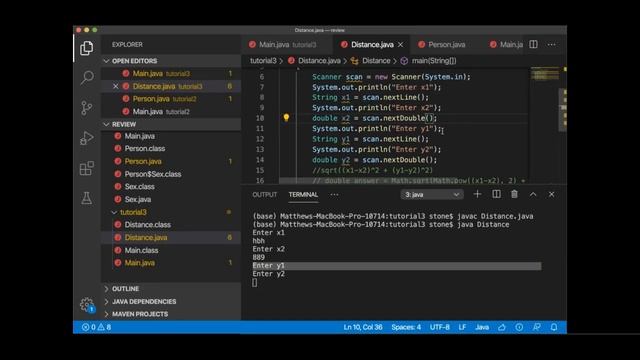This screenshot has width=640, height=360.
Task: Open Sex.java file
Action: [171, 199]
